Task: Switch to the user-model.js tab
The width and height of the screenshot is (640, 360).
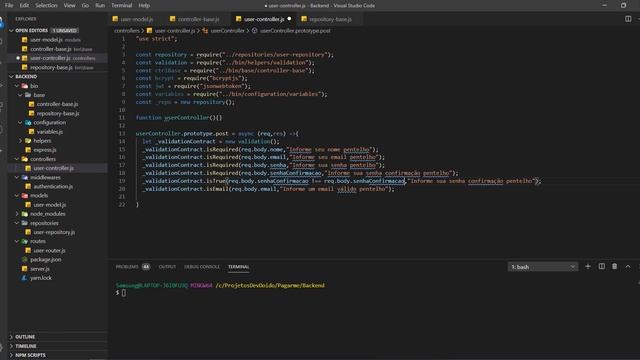Action: (137, 19)
